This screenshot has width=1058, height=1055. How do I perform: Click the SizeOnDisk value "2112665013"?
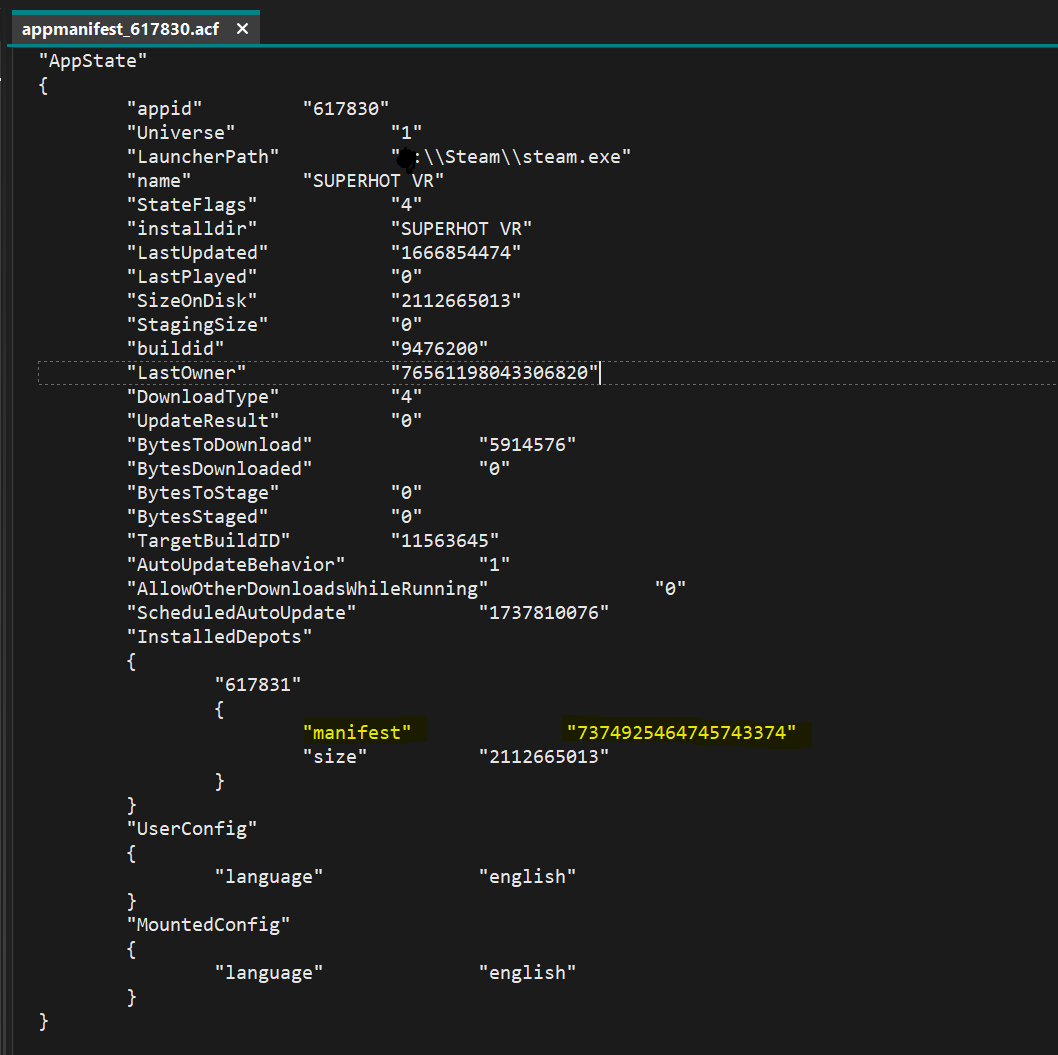coord(455,301)
